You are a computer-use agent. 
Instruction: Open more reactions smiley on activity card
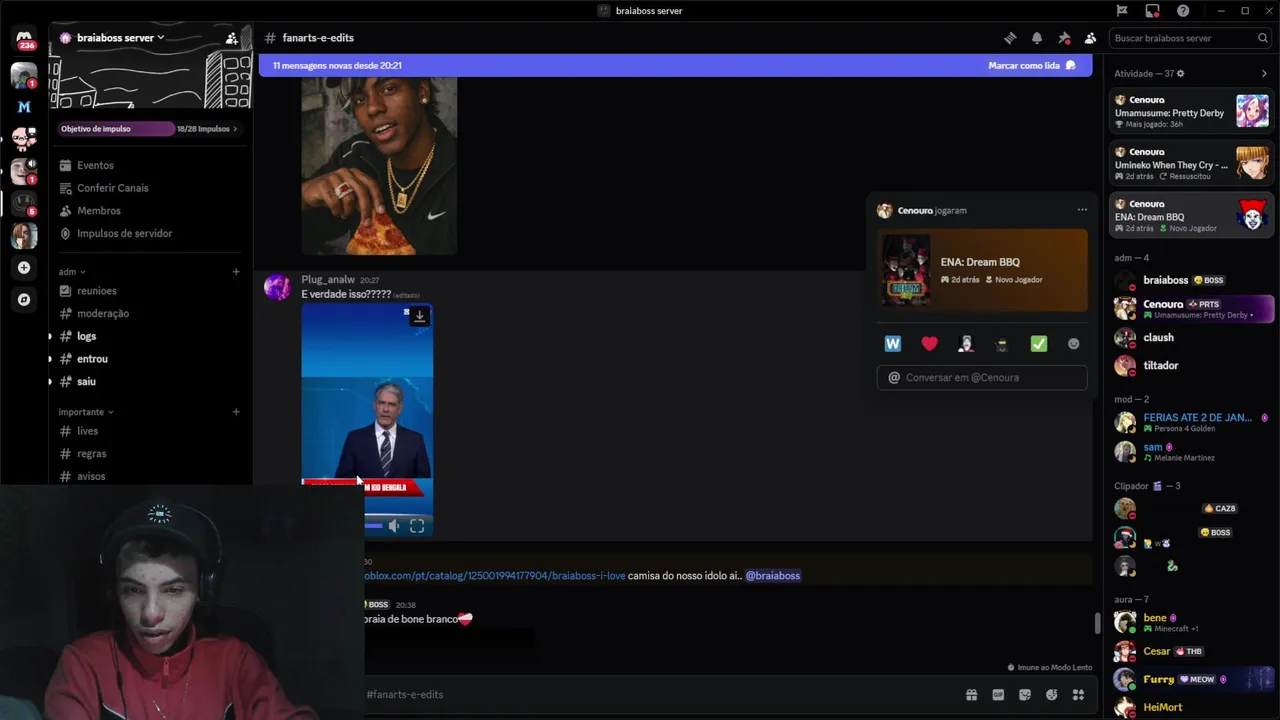[x=1074, y=344]
